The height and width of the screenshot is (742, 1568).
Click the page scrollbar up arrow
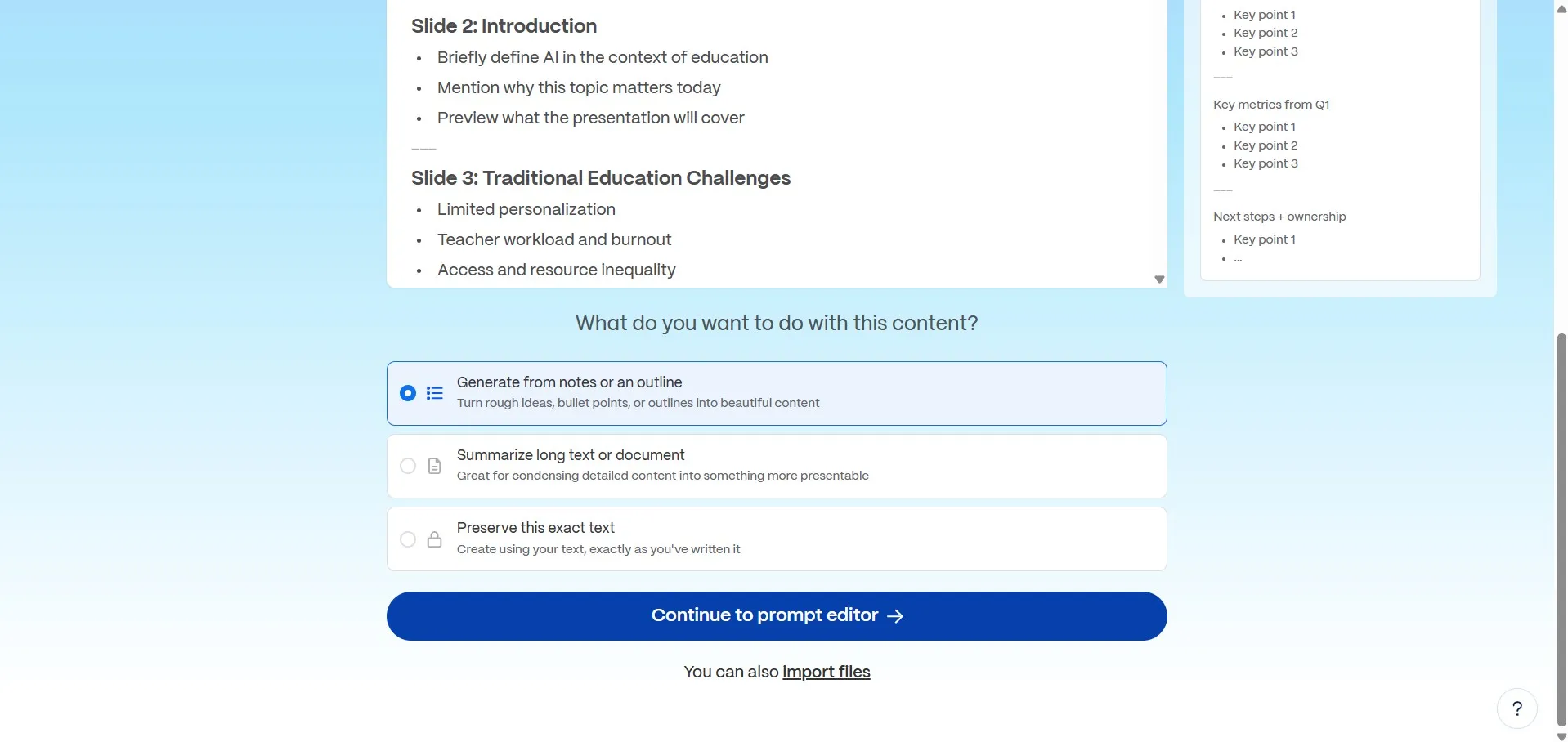[1561, 8]
